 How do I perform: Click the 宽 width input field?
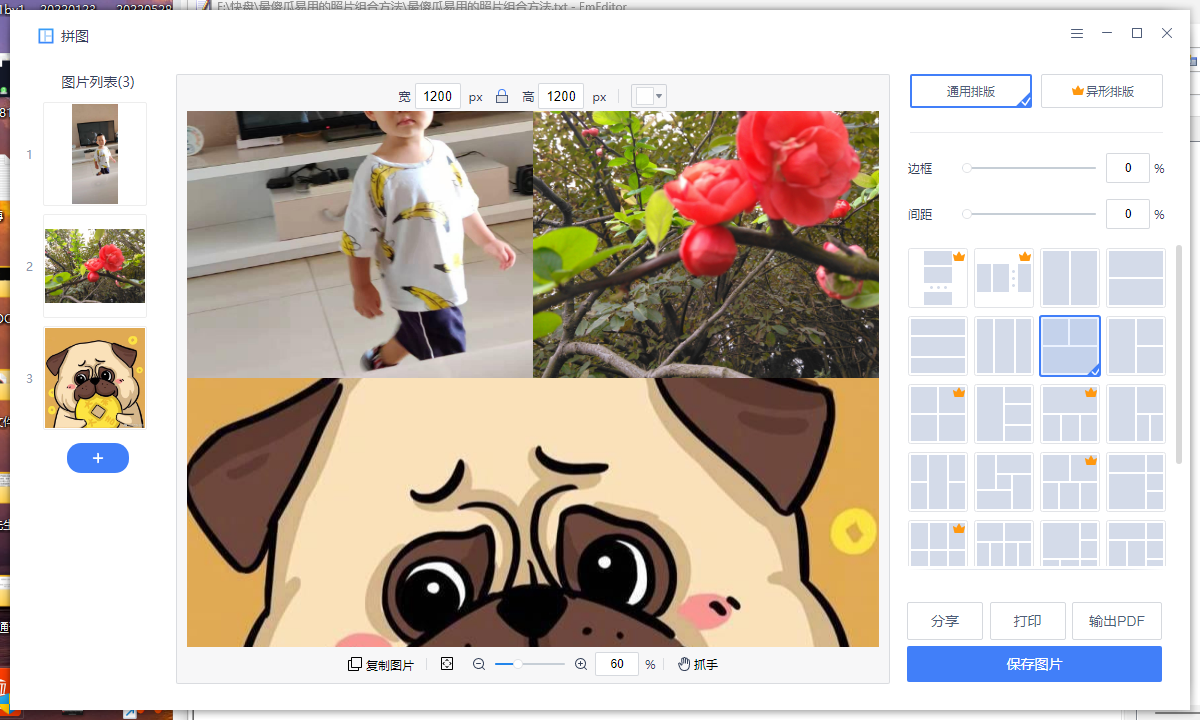(x=438, y=97)
